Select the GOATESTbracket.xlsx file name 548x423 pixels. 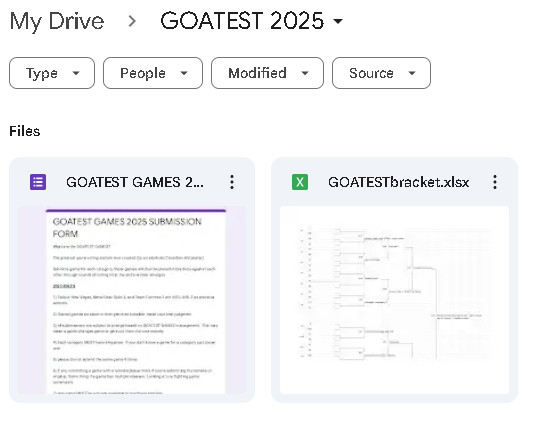point(398,182)
